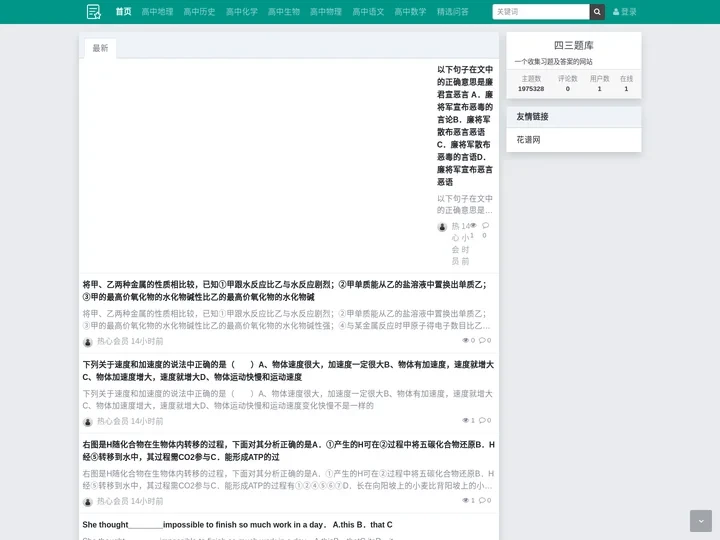Click author avatar under the H随化合物 post
This screenshot has height=540, width=720.
(88, 502)
